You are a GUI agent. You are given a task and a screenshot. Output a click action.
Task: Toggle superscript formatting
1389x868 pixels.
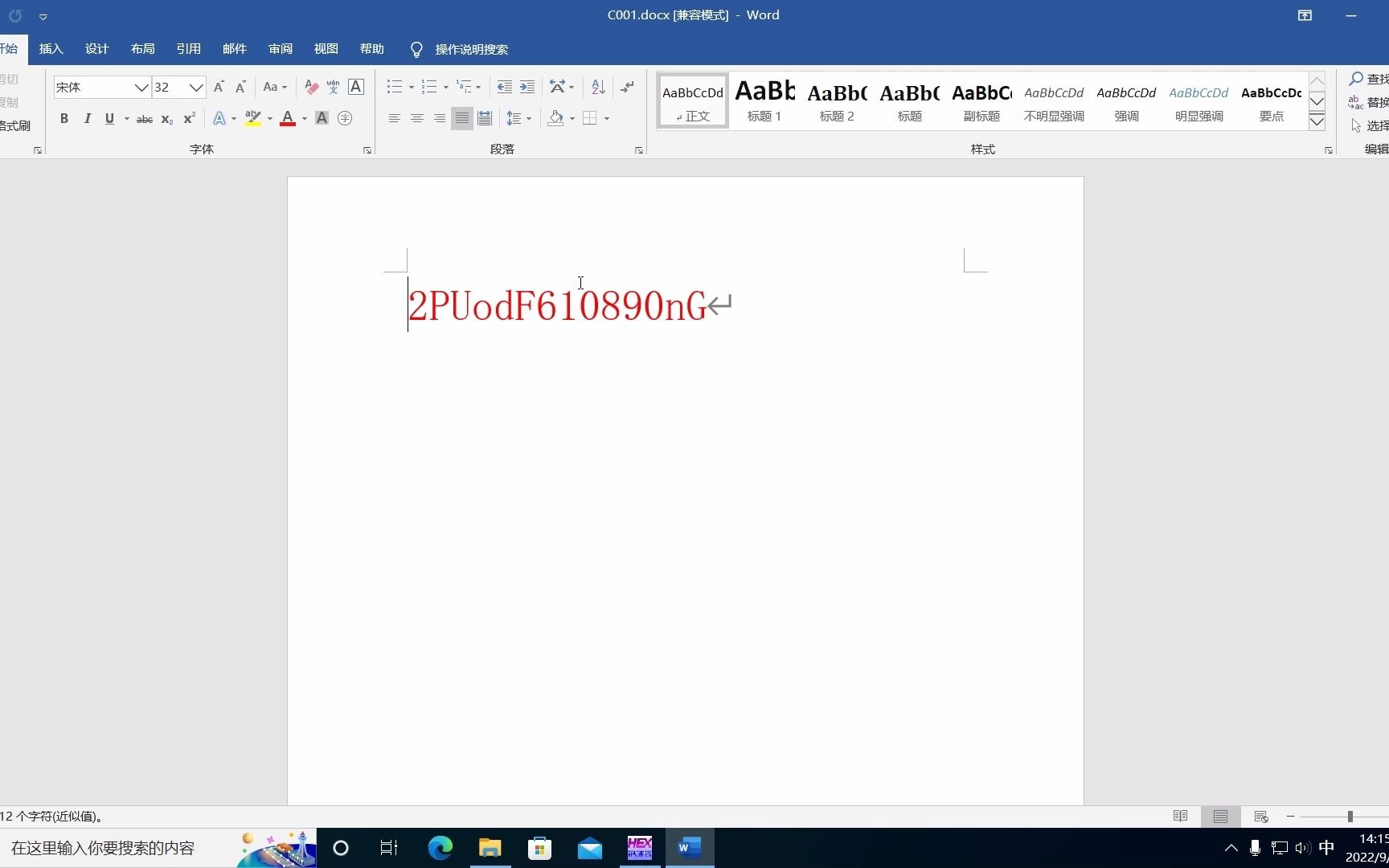tap(190, 119)
